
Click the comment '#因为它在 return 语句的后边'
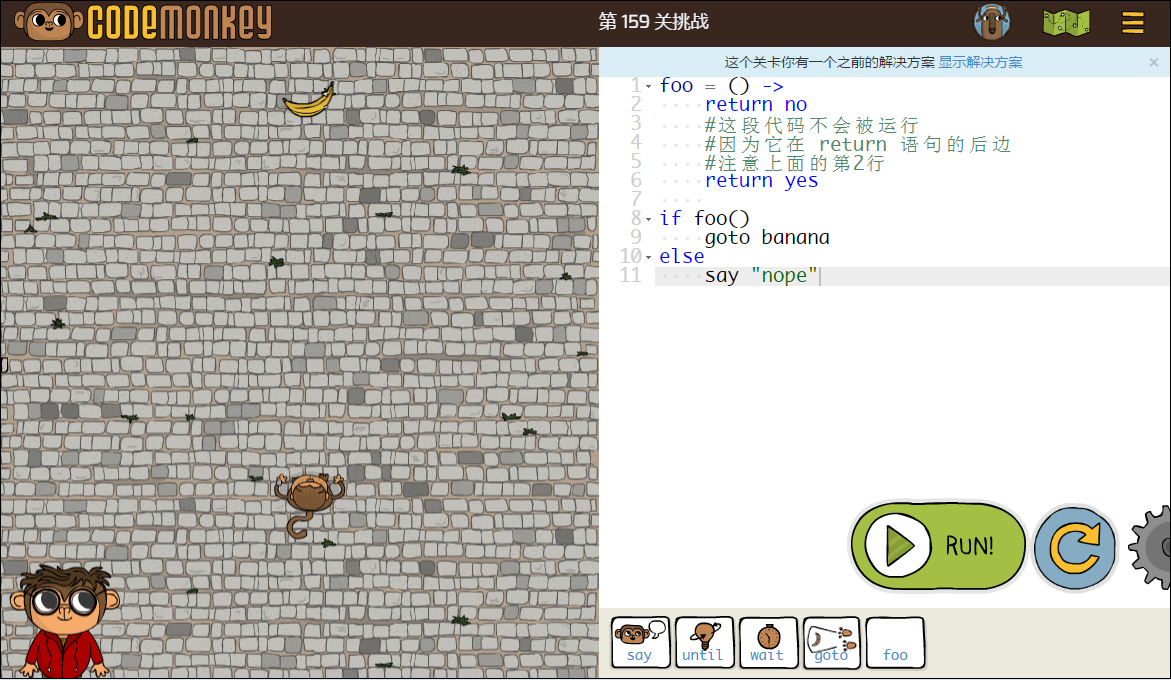tap(857, 143)
